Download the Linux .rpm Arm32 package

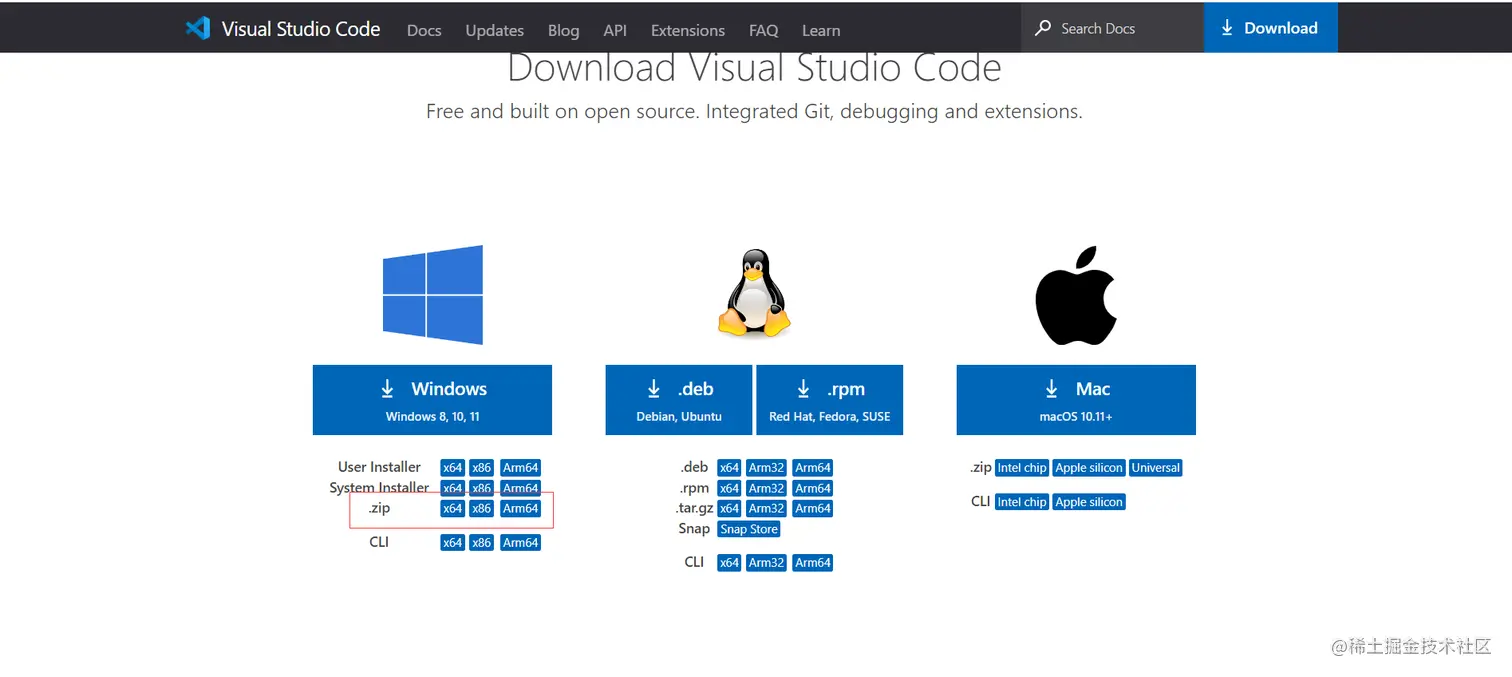tap(767, 488)
